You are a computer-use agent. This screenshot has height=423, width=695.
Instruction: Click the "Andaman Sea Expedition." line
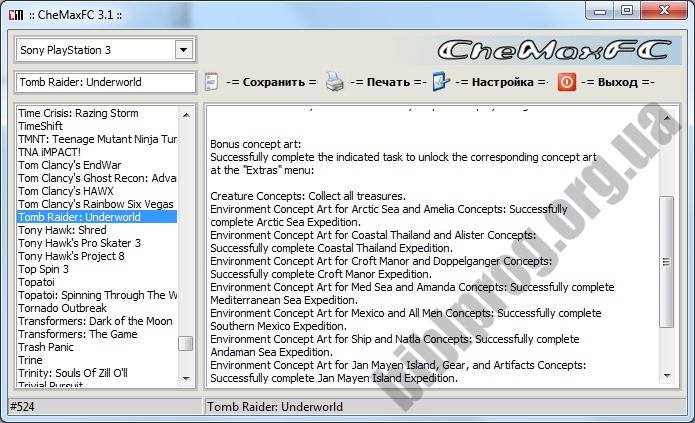(271, 352)
